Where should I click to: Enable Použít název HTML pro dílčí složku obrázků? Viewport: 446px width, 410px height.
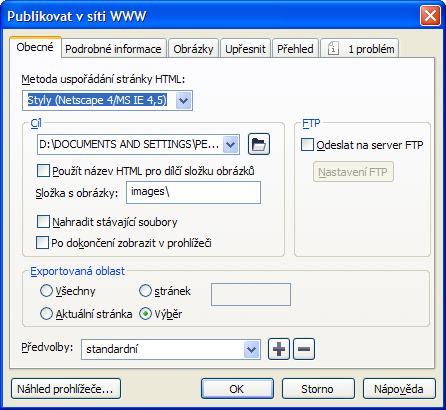(43, 171)
